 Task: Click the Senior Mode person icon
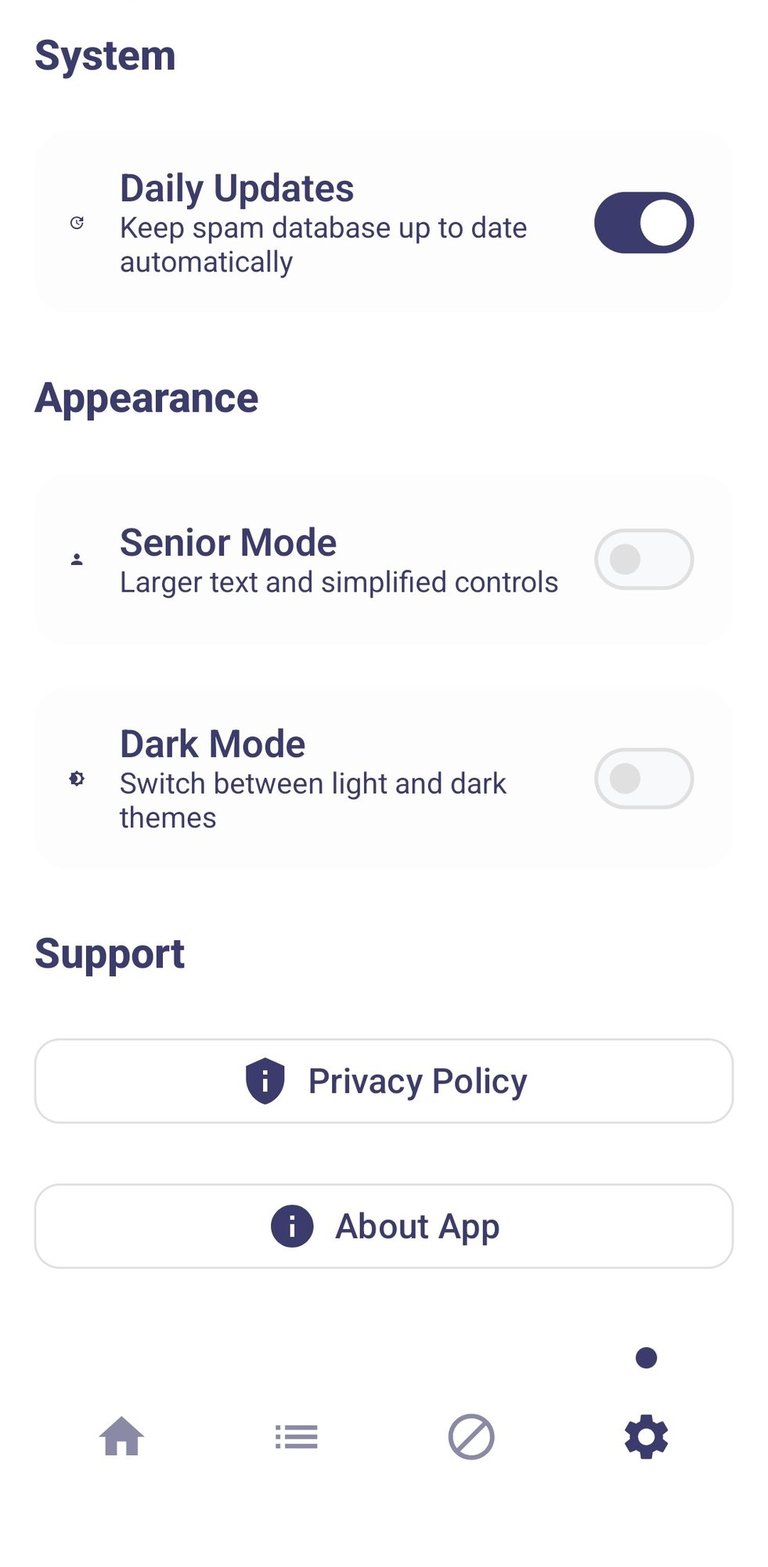[77, 559]
